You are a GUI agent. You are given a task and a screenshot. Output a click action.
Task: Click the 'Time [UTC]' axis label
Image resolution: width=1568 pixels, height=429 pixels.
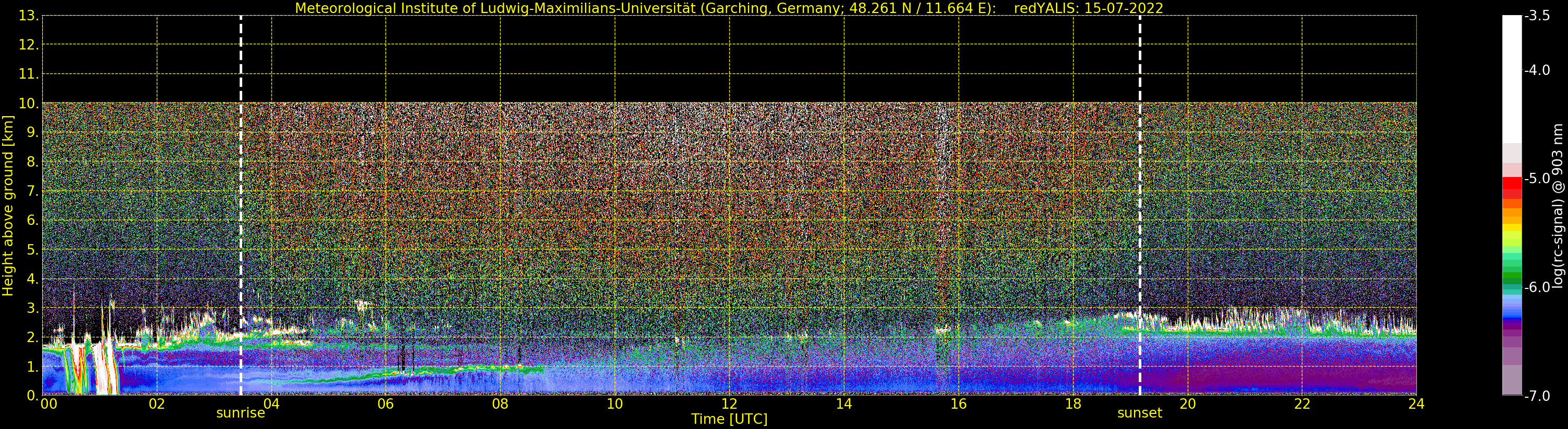729,419
